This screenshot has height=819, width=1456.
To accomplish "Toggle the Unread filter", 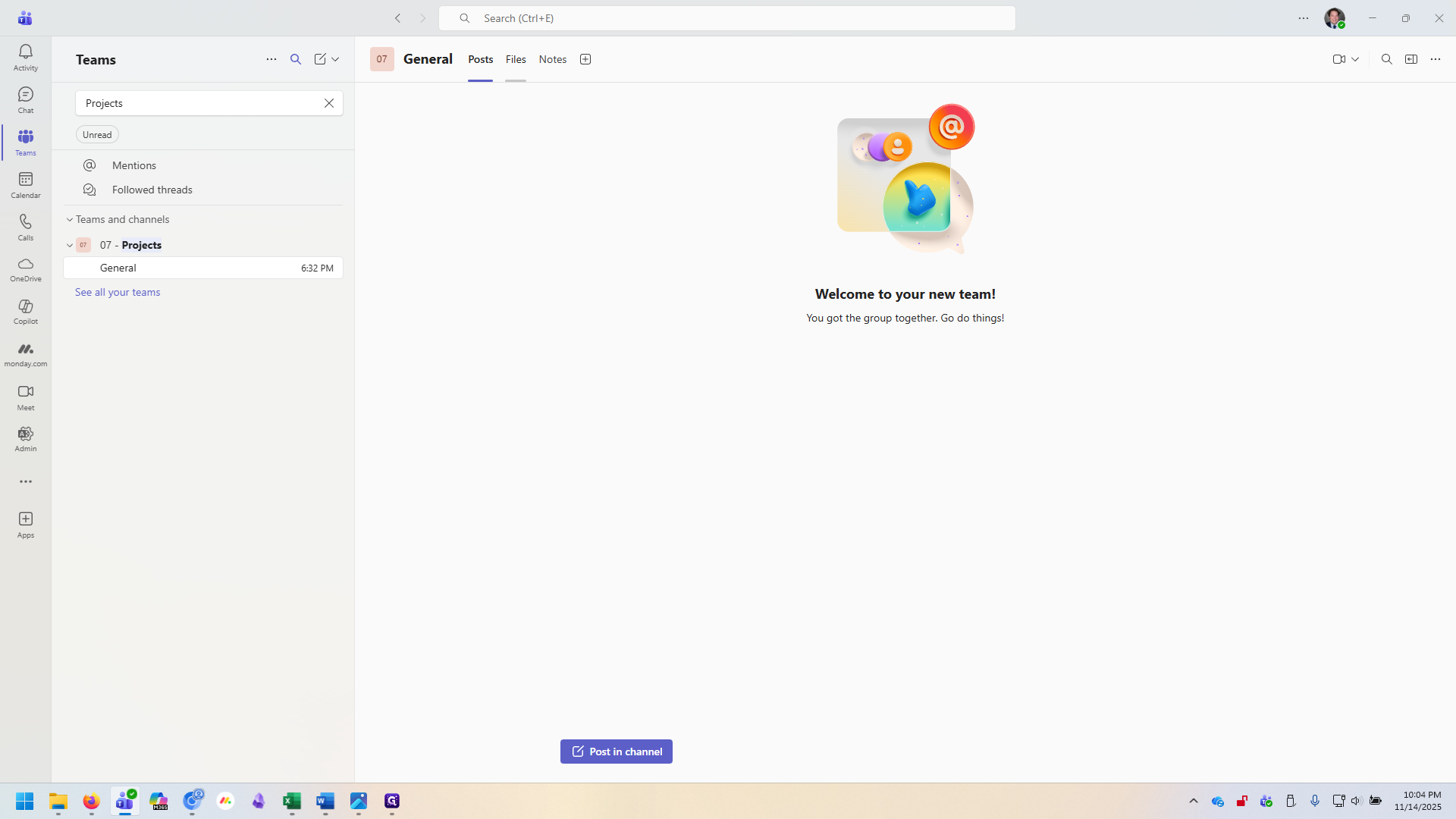I will tap(96, 134).
